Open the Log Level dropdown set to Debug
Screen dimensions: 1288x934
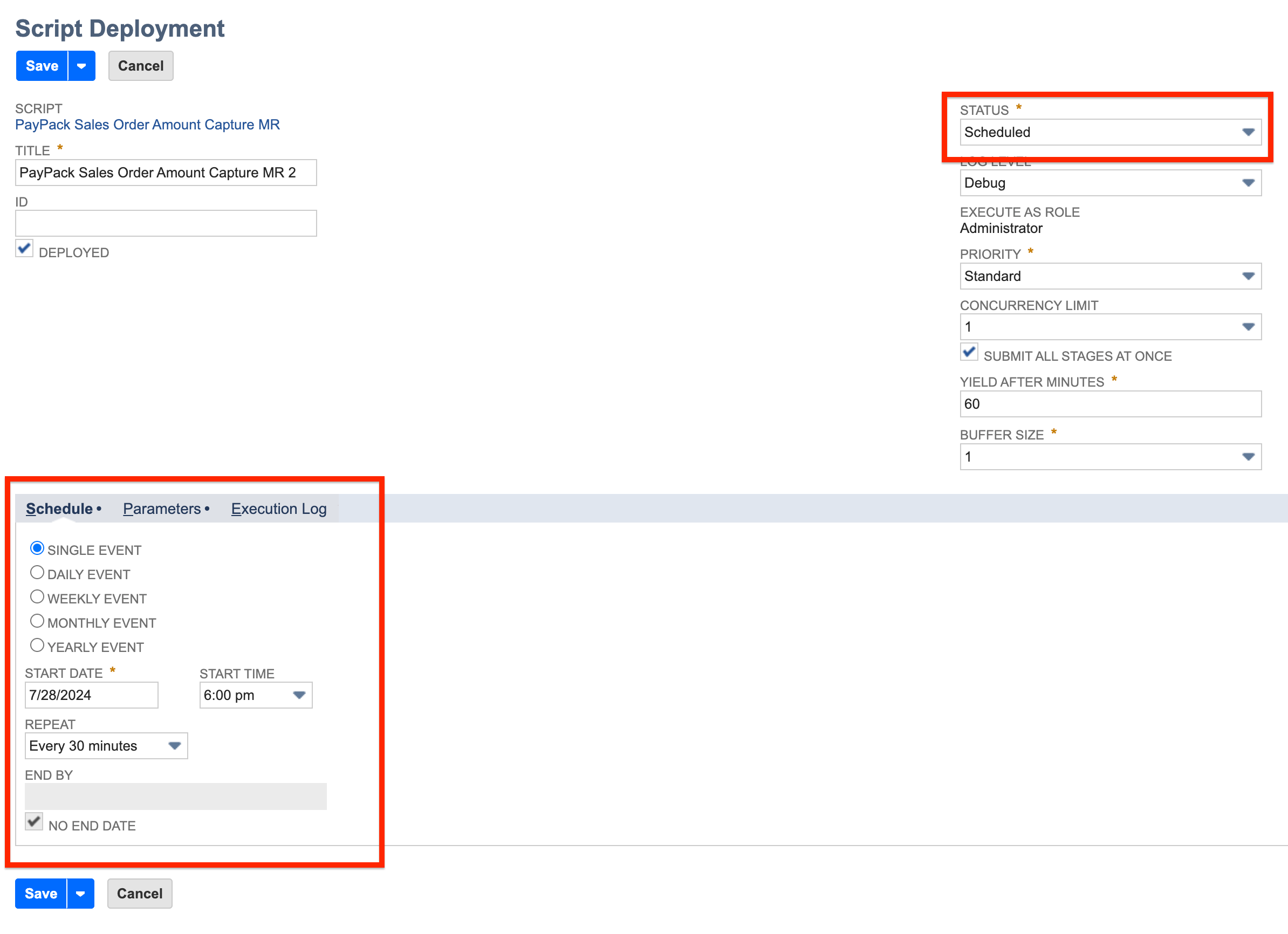pyautogui.click(x=1248, y=183)
